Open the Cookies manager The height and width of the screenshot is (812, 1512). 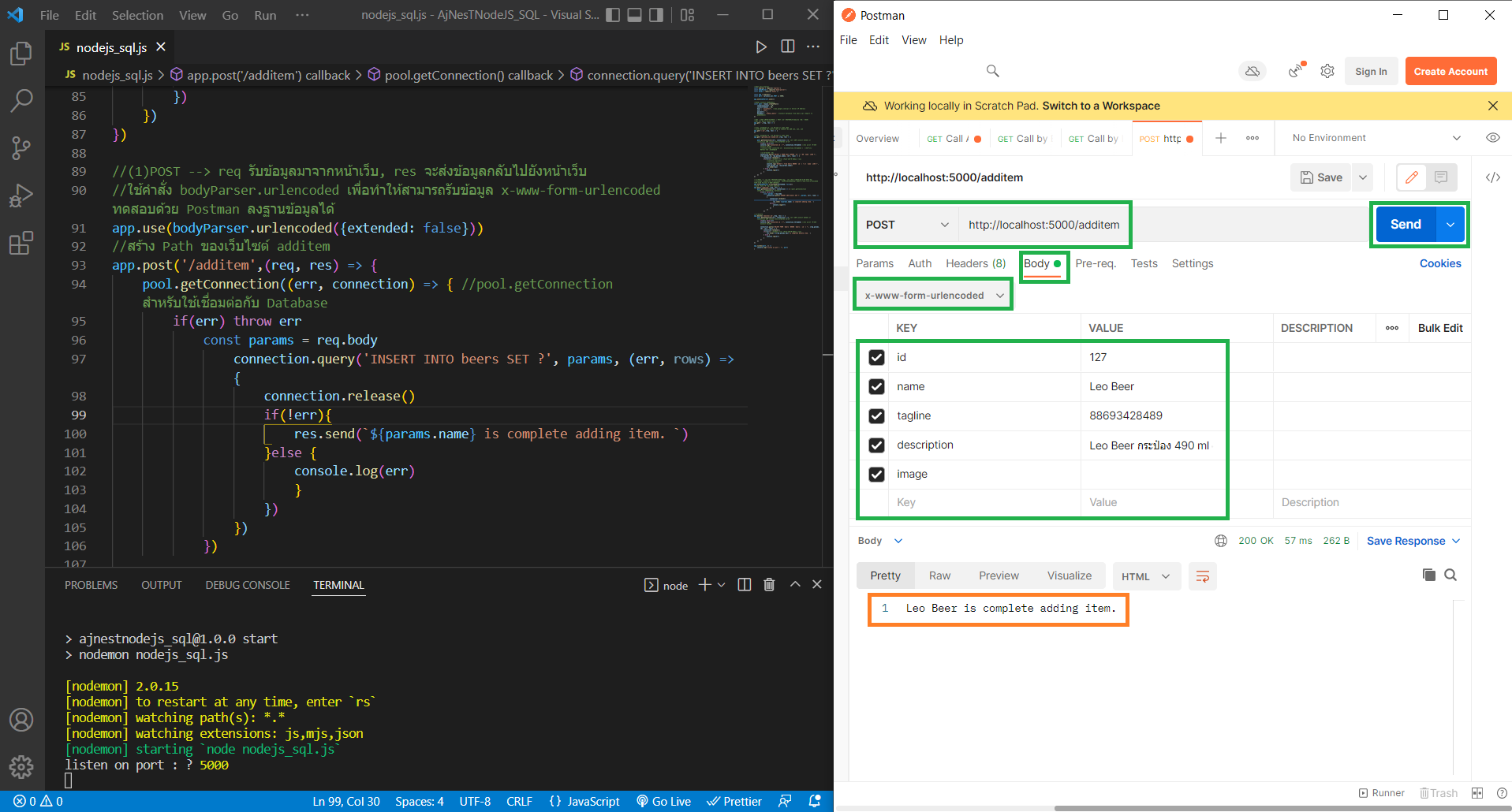[x=1440, y=263]
